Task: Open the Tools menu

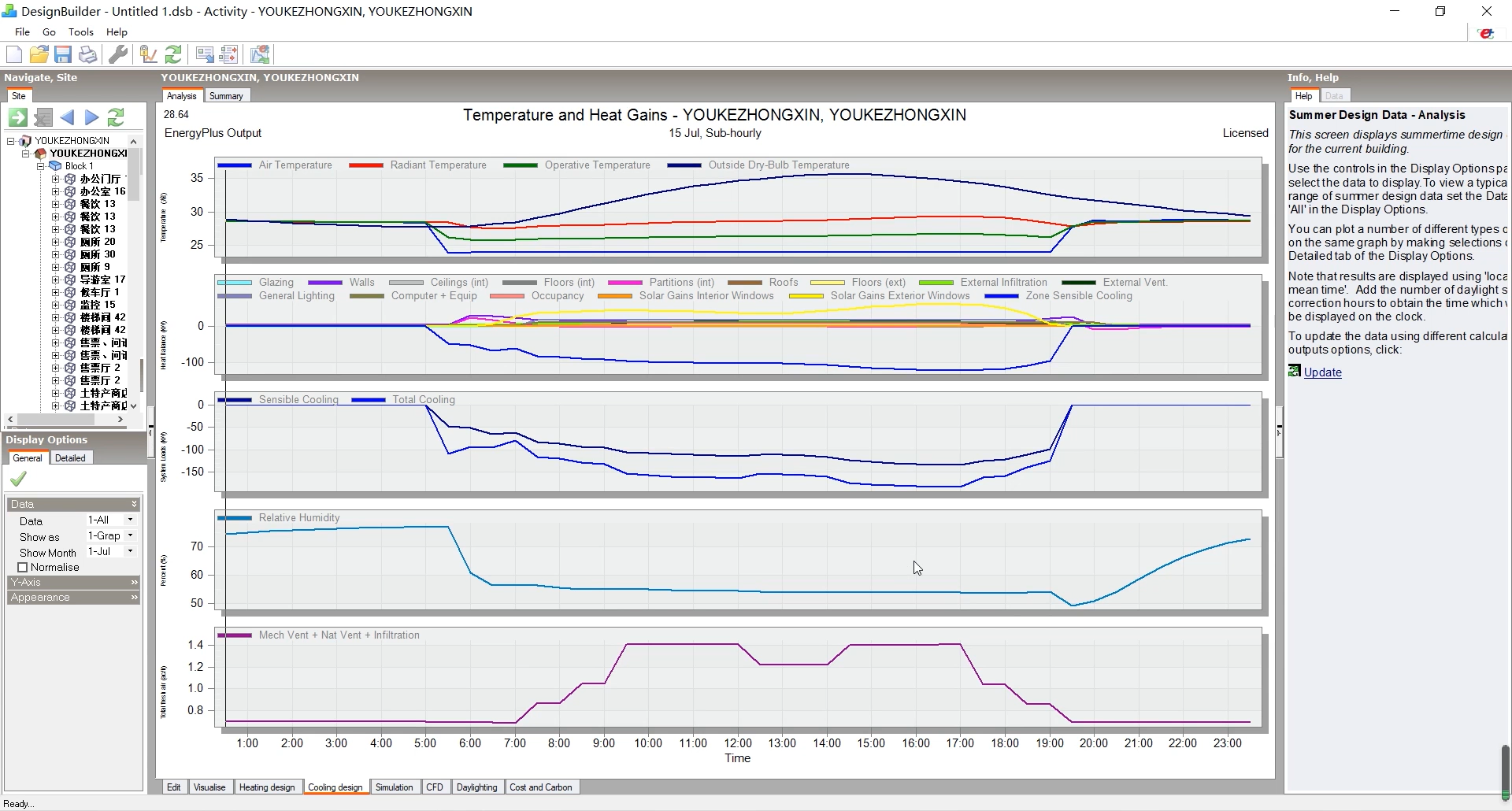Action: pyautogui.click(x=81, y=32)
